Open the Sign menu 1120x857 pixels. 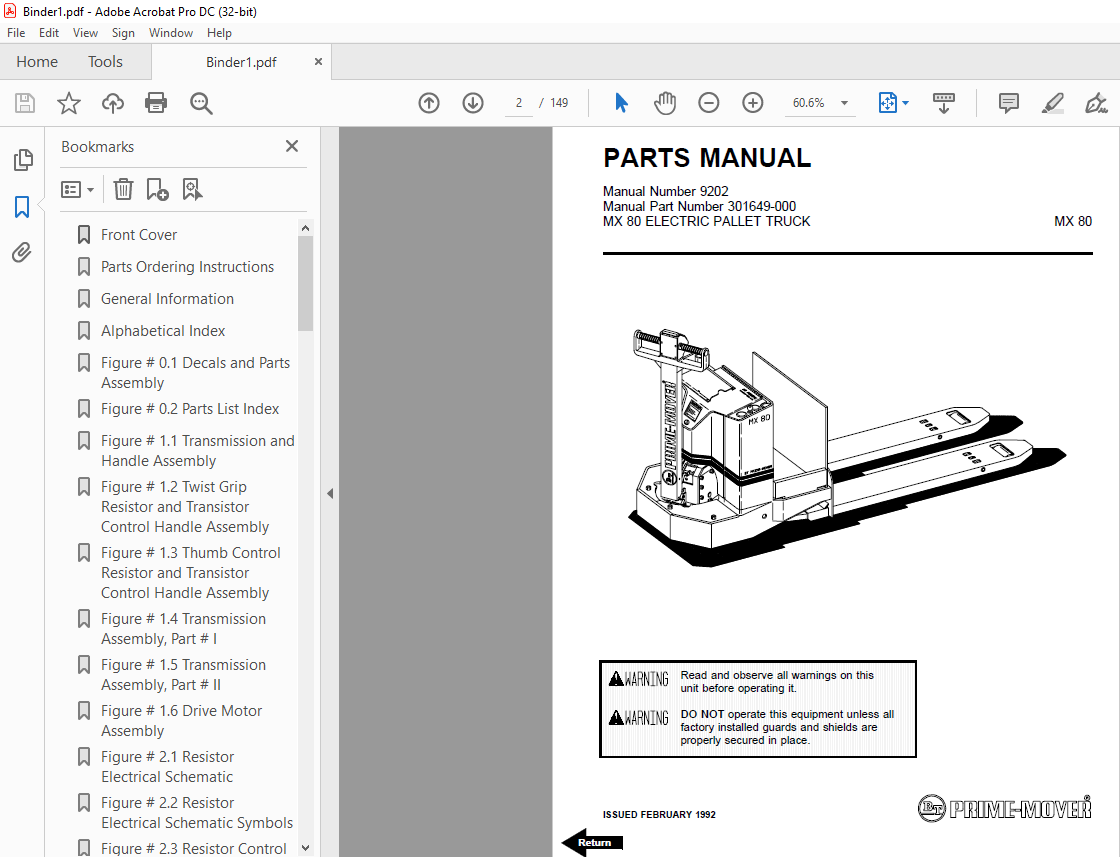click(x=123, y=33)
